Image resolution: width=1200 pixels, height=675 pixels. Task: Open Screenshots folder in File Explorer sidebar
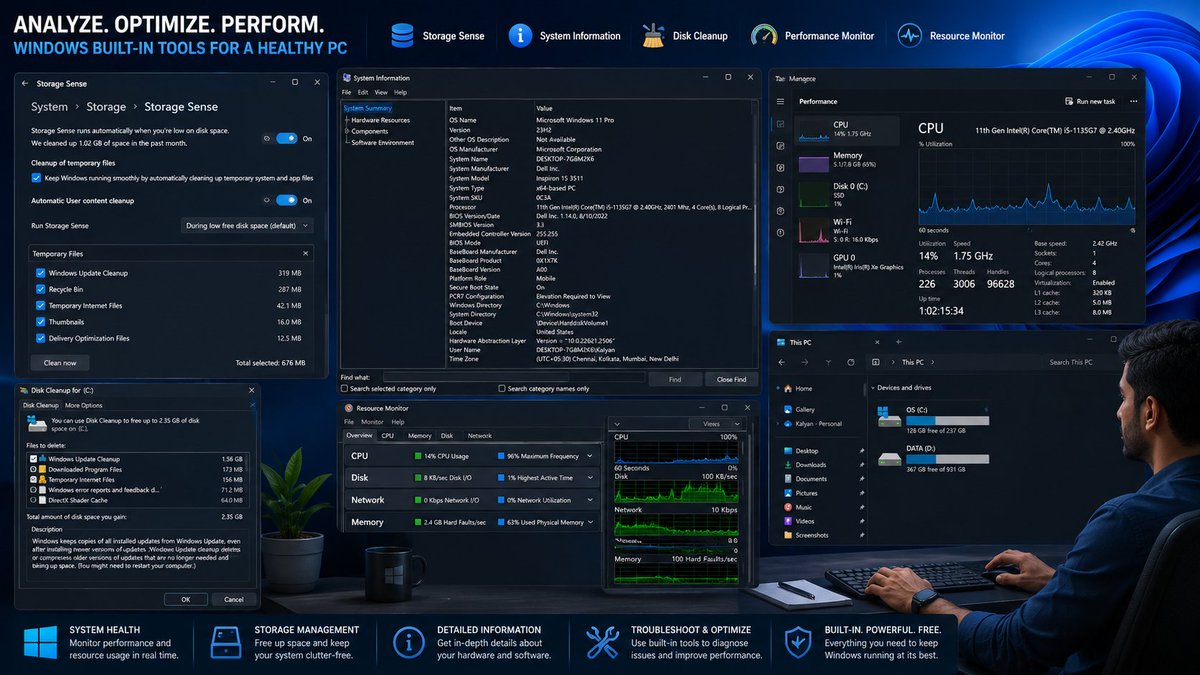click(x=807, y=535)
